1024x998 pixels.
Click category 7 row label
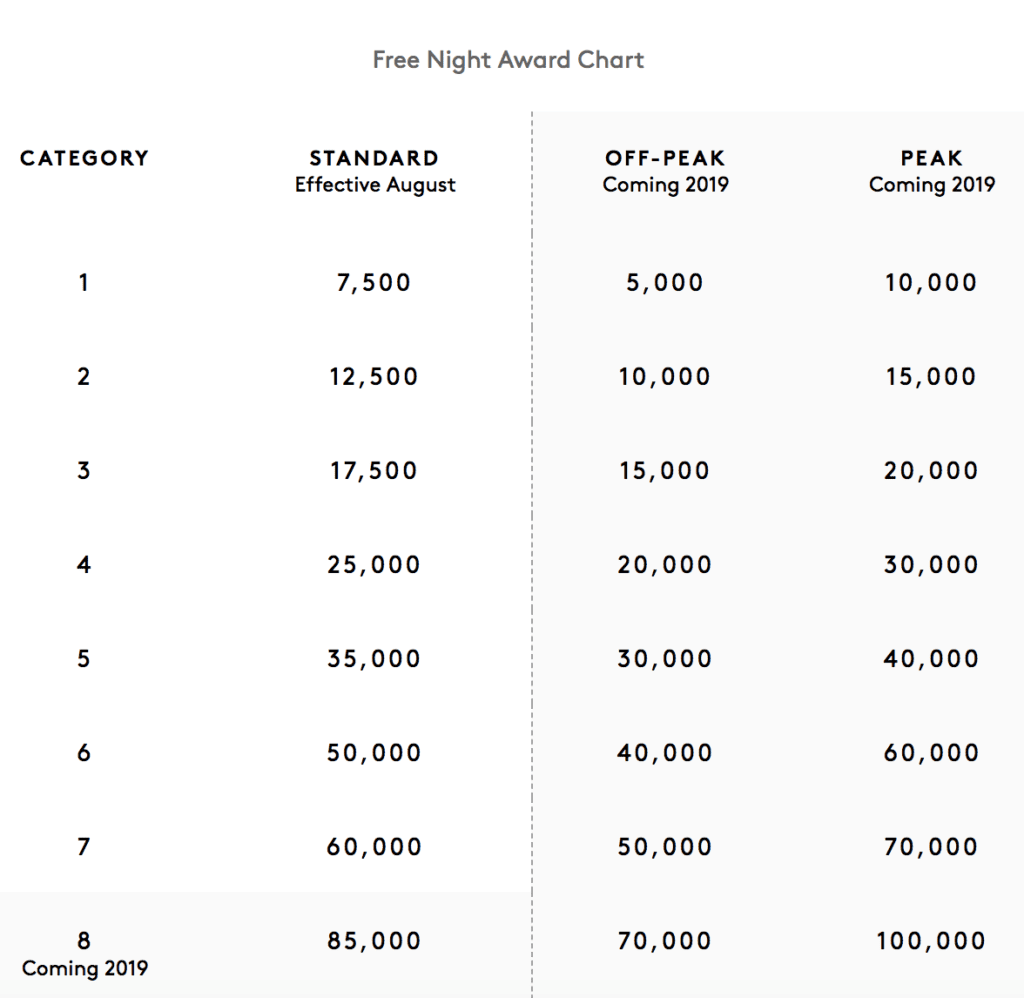(84, 847)
